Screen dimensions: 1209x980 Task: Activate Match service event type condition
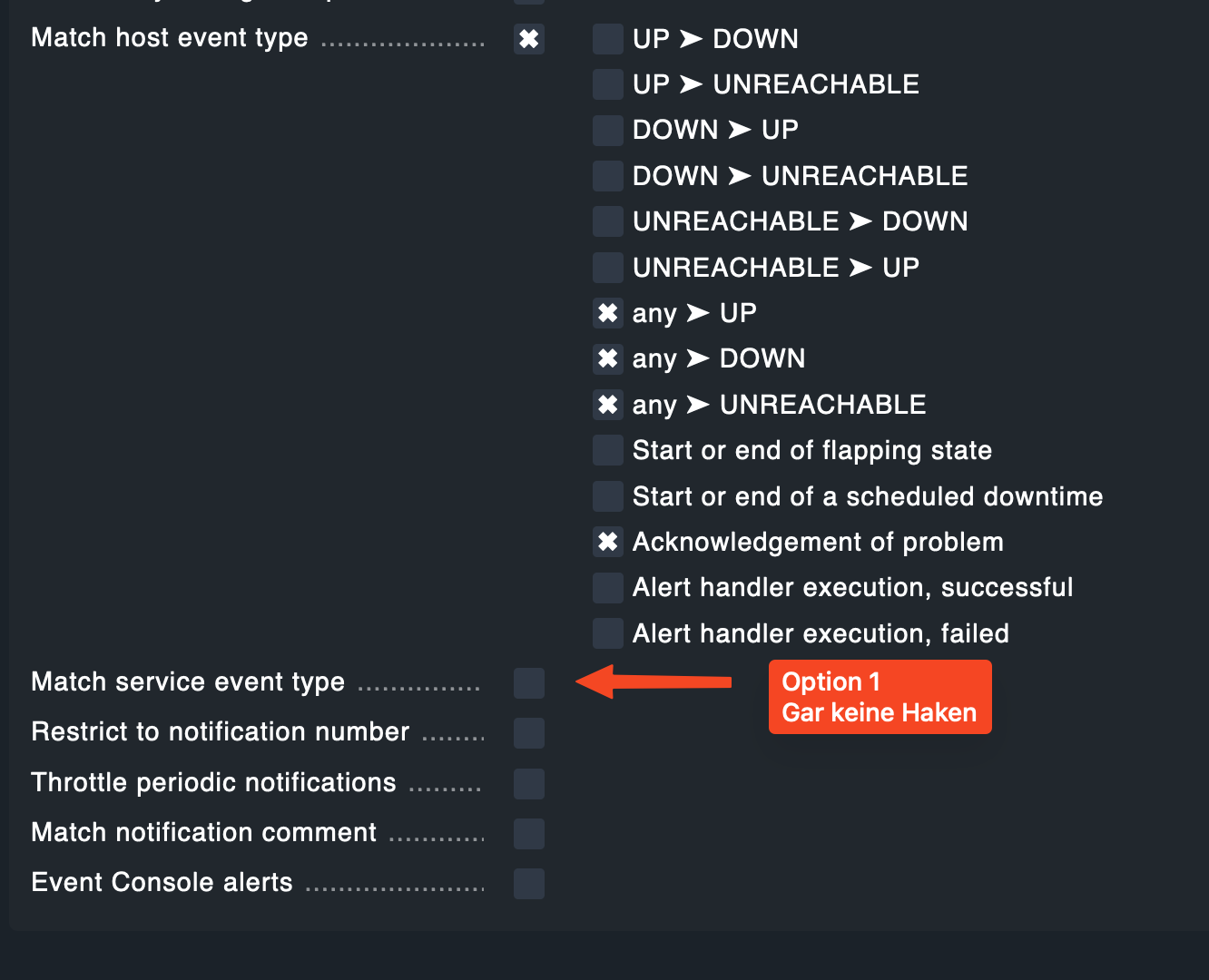click(528, 682)
